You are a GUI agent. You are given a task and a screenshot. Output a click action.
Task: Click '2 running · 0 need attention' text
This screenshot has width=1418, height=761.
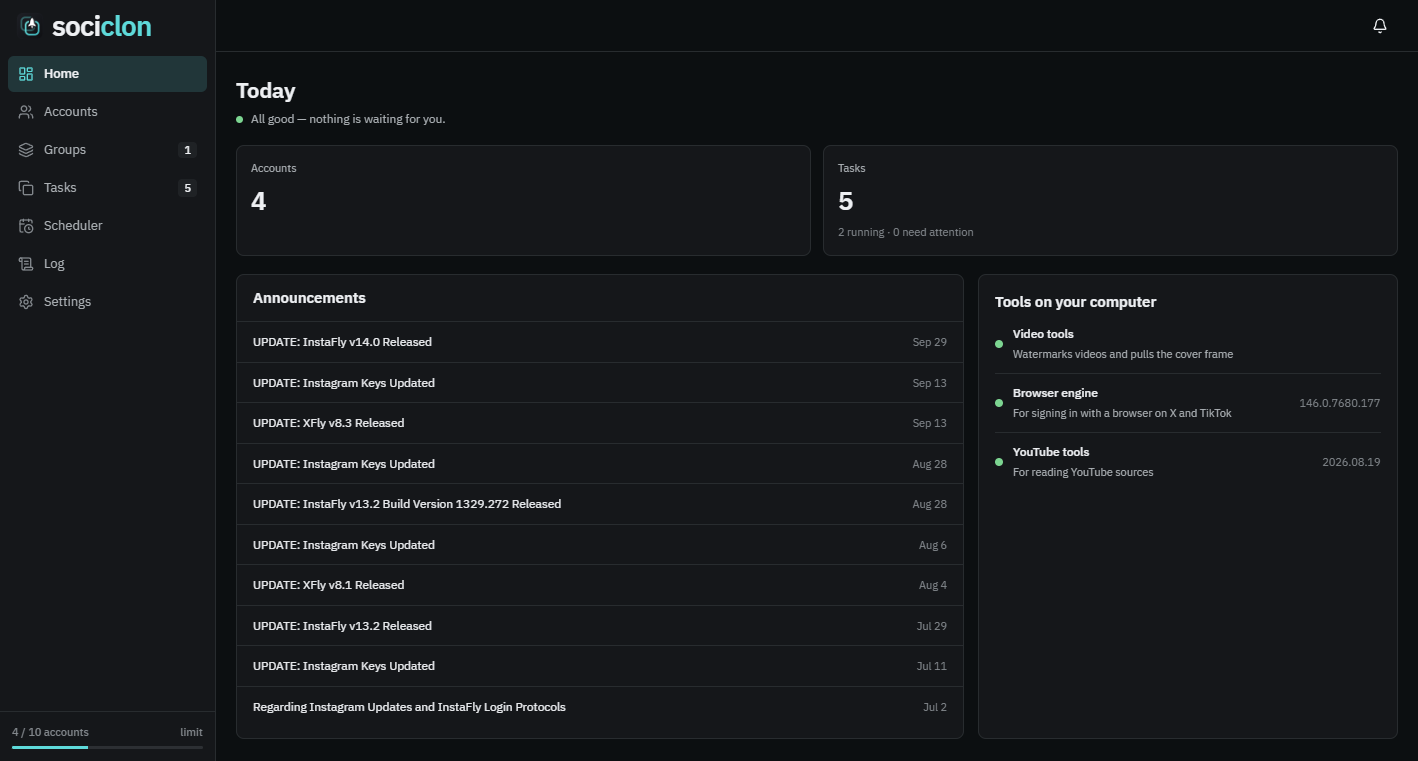tap(905, 232)
